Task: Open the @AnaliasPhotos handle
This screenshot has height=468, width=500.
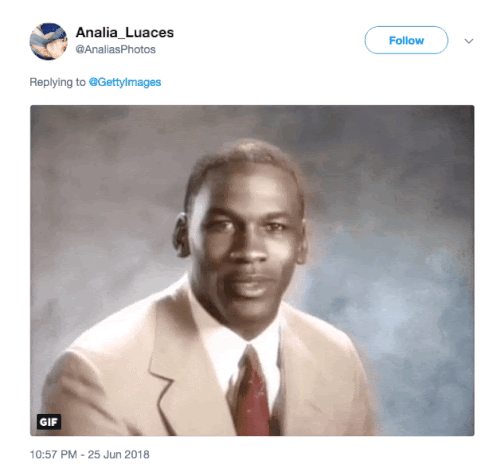Action: tap(115, 50)
